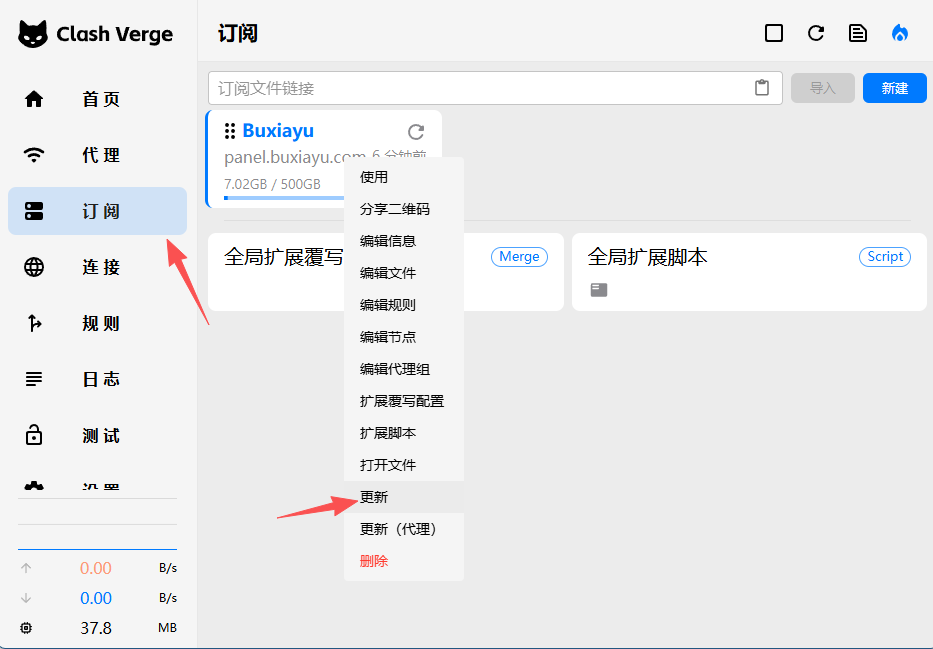Screen dimensions: 933x649
Task: Click the paste clipboard icon in URL field
Action: (x=762, y=88)
